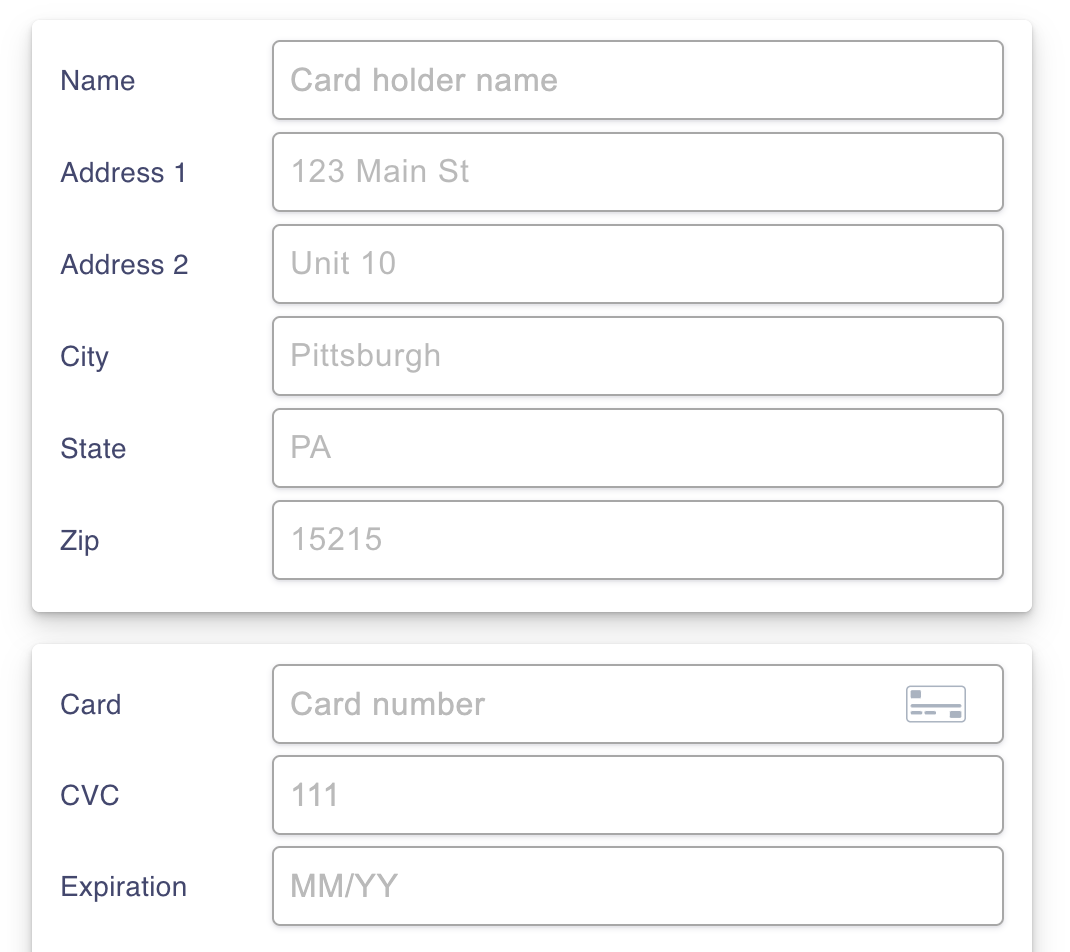This screenshot has width=1070, height=952.
Task: Select the State input showing PA
Action: click(x=638, y=448)
